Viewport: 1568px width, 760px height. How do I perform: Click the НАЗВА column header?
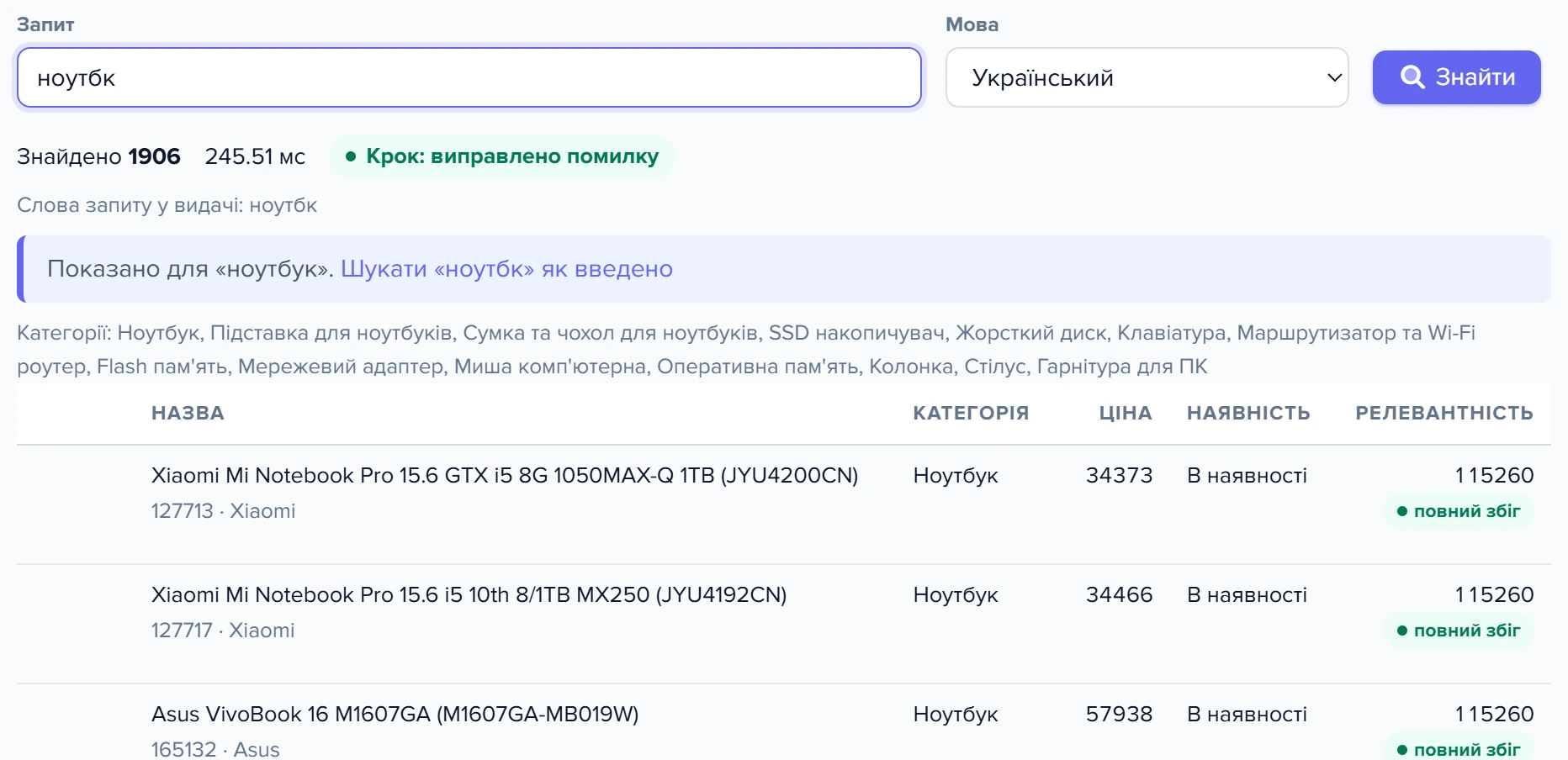point(188,414)
